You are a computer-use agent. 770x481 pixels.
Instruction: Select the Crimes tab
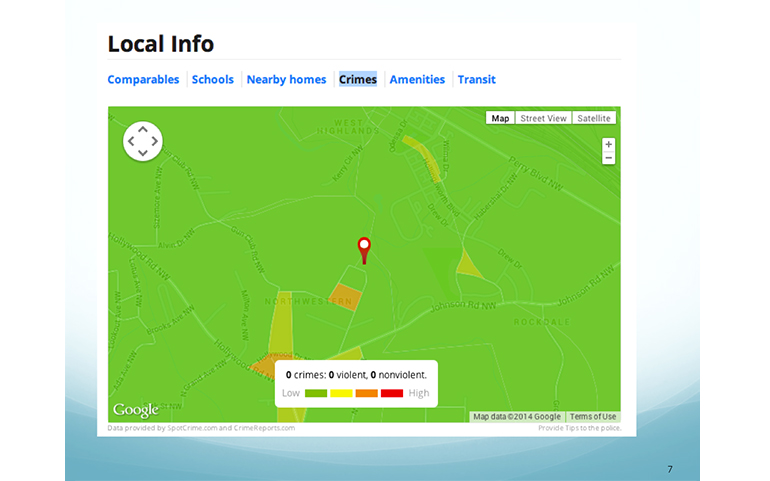[x=358, y=80]
